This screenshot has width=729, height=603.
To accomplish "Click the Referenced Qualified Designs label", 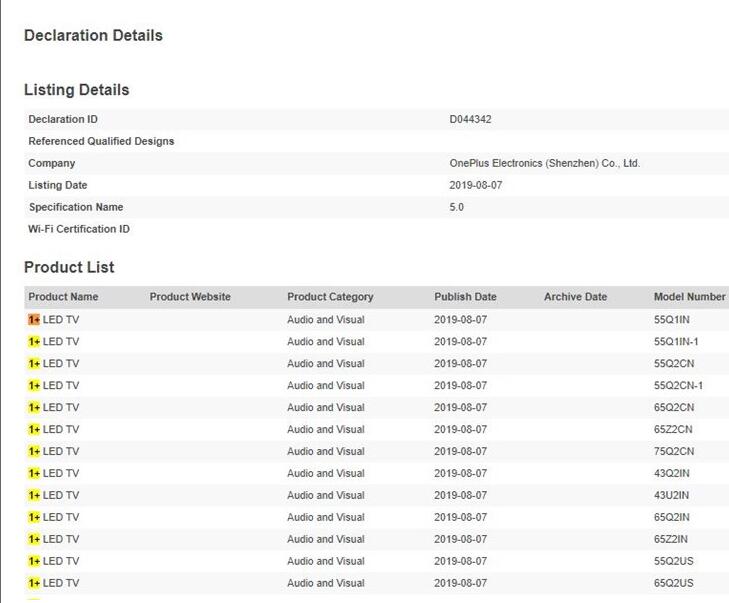I will [101, 141].
